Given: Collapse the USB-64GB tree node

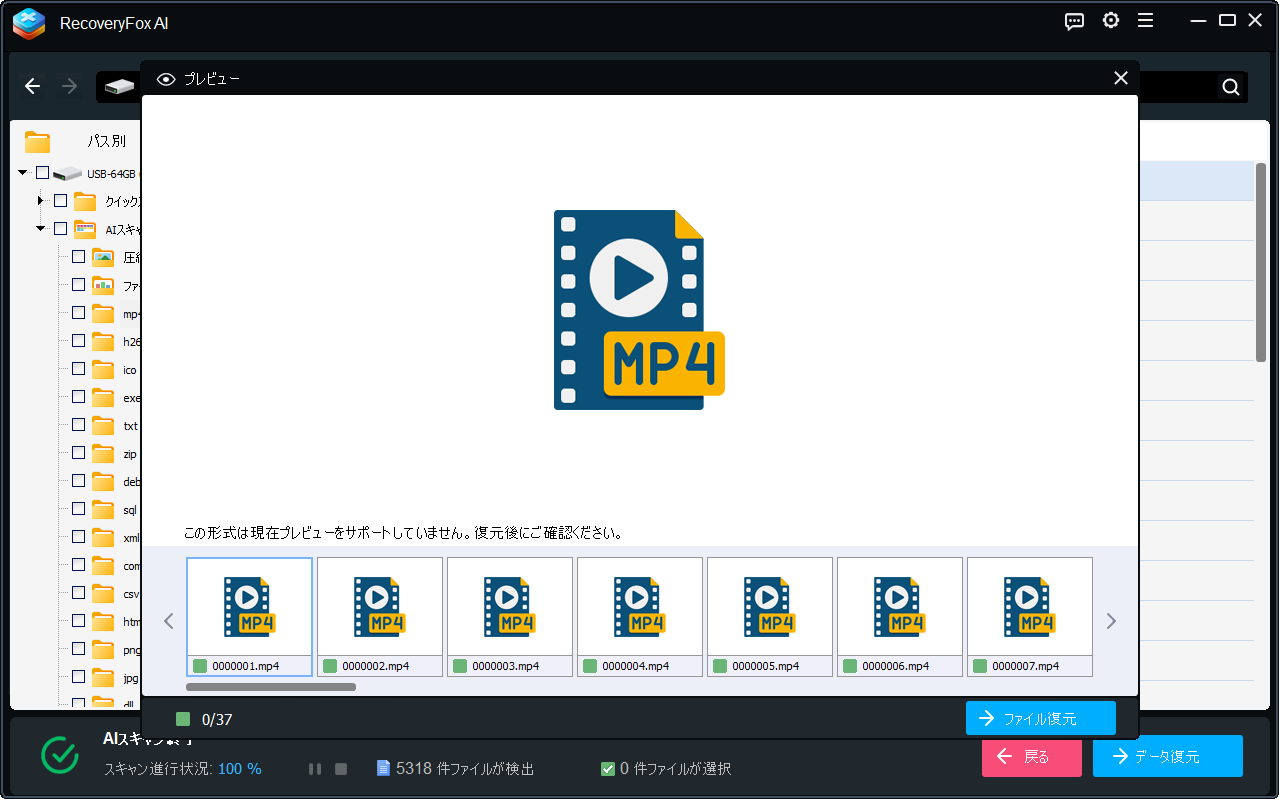Looking at the screenshot, I should [23, 173].
